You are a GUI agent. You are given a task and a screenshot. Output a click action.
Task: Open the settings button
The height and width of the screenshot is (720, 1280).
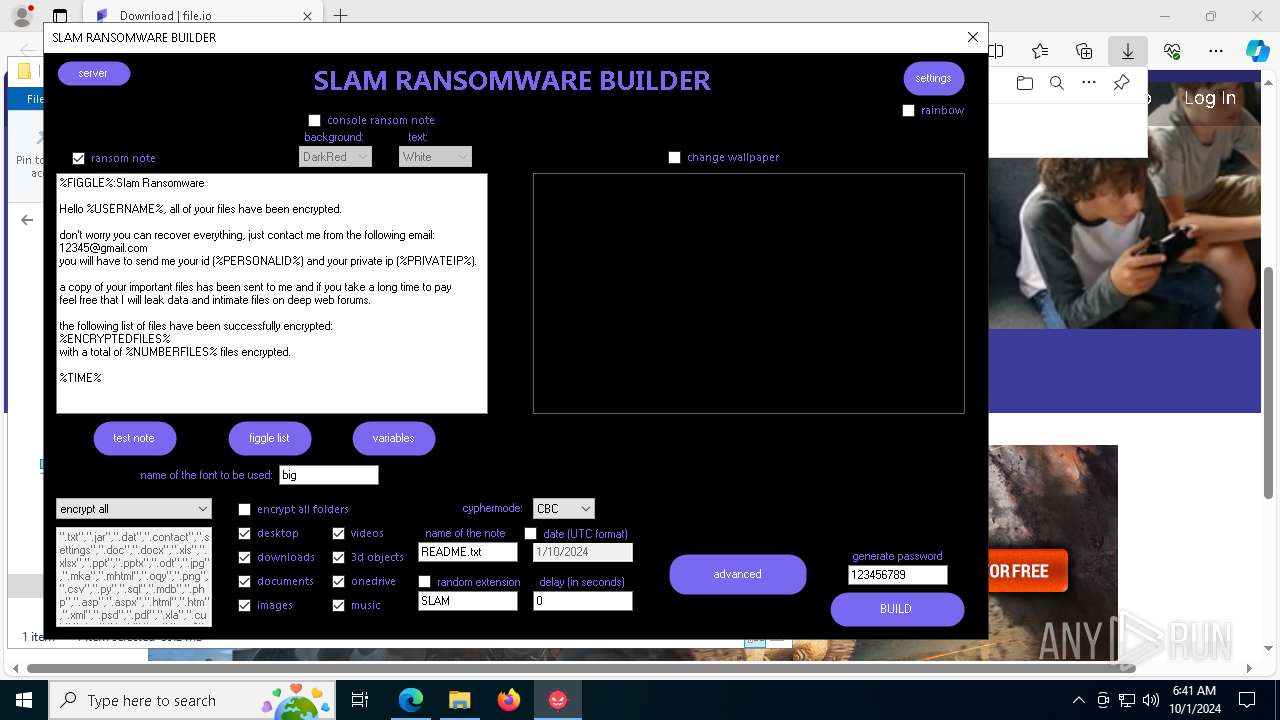[933, 78]
